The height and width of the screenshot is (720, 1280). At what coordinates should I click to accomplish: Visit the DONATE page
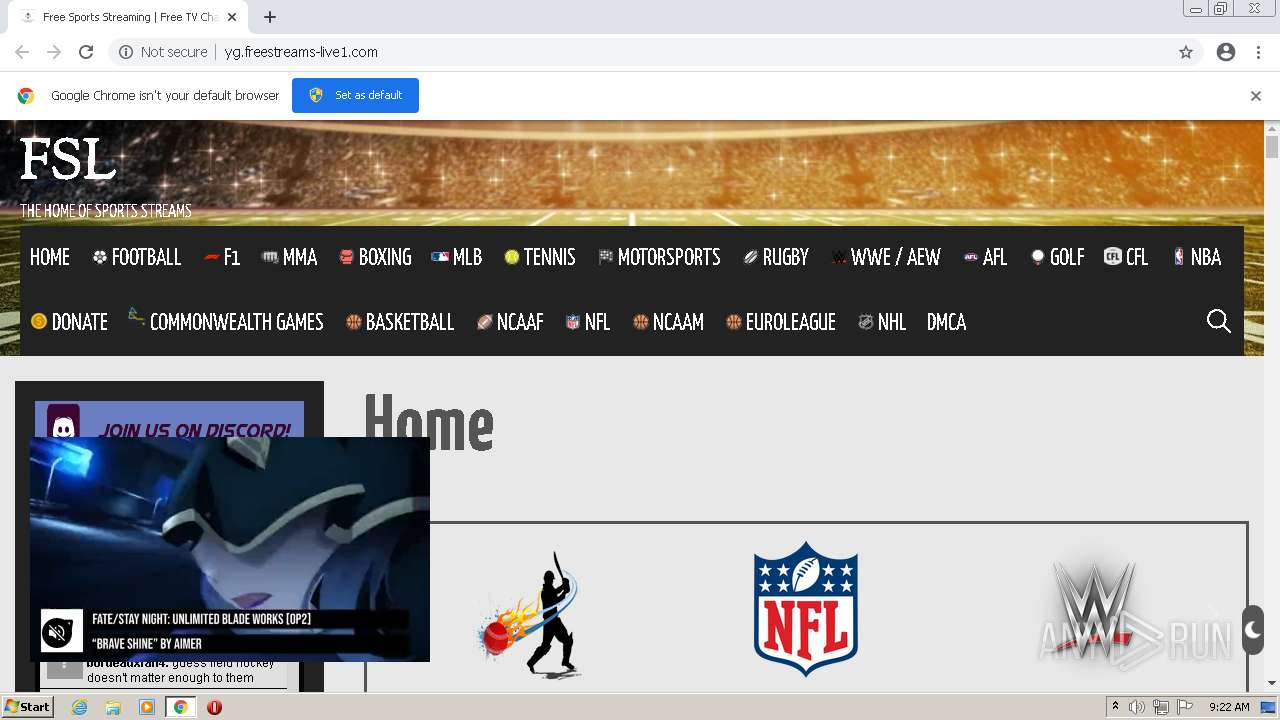point(69,322)
